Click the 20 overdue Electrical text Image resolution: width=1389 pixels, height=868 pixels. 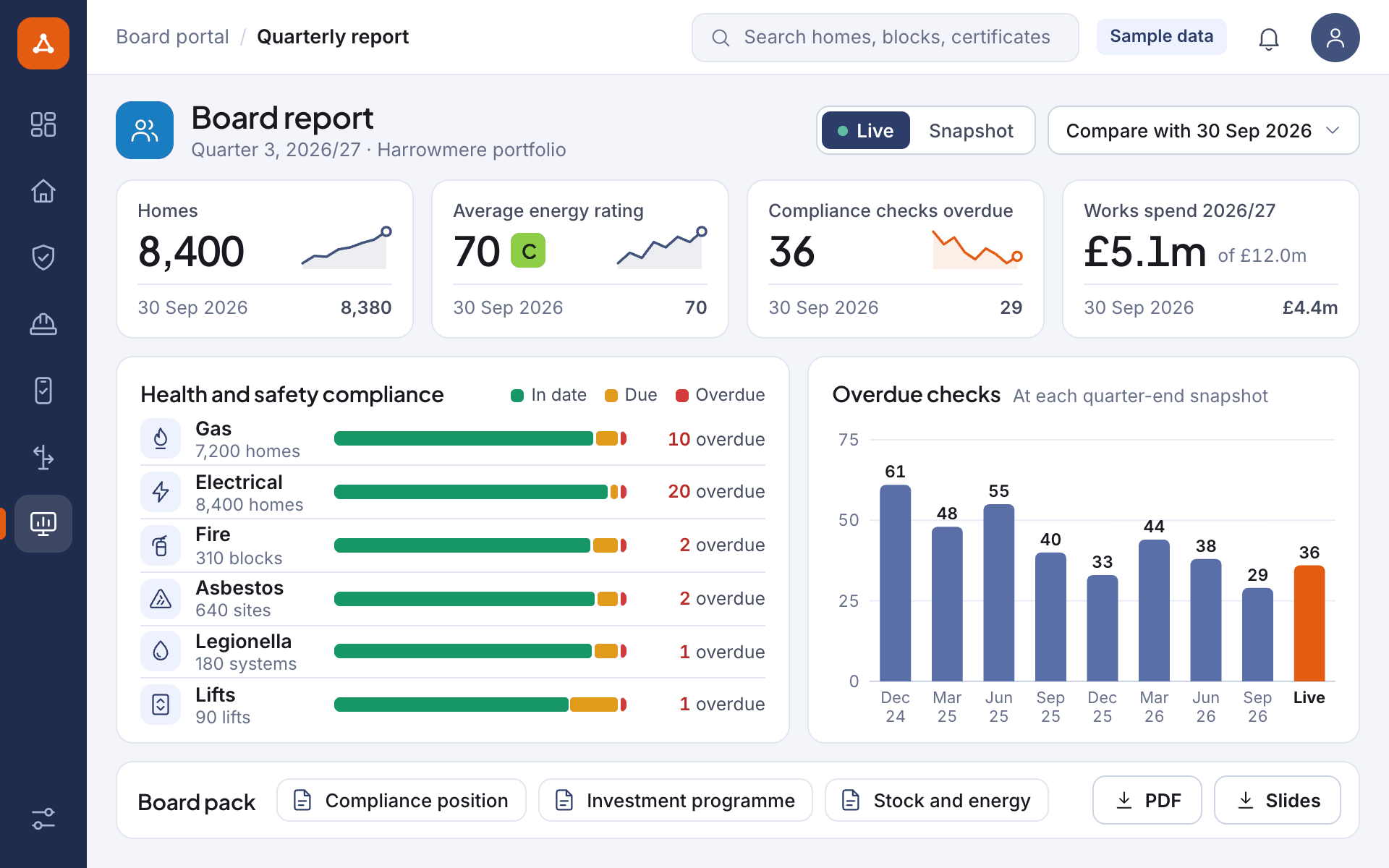click(x=716, y=491)
